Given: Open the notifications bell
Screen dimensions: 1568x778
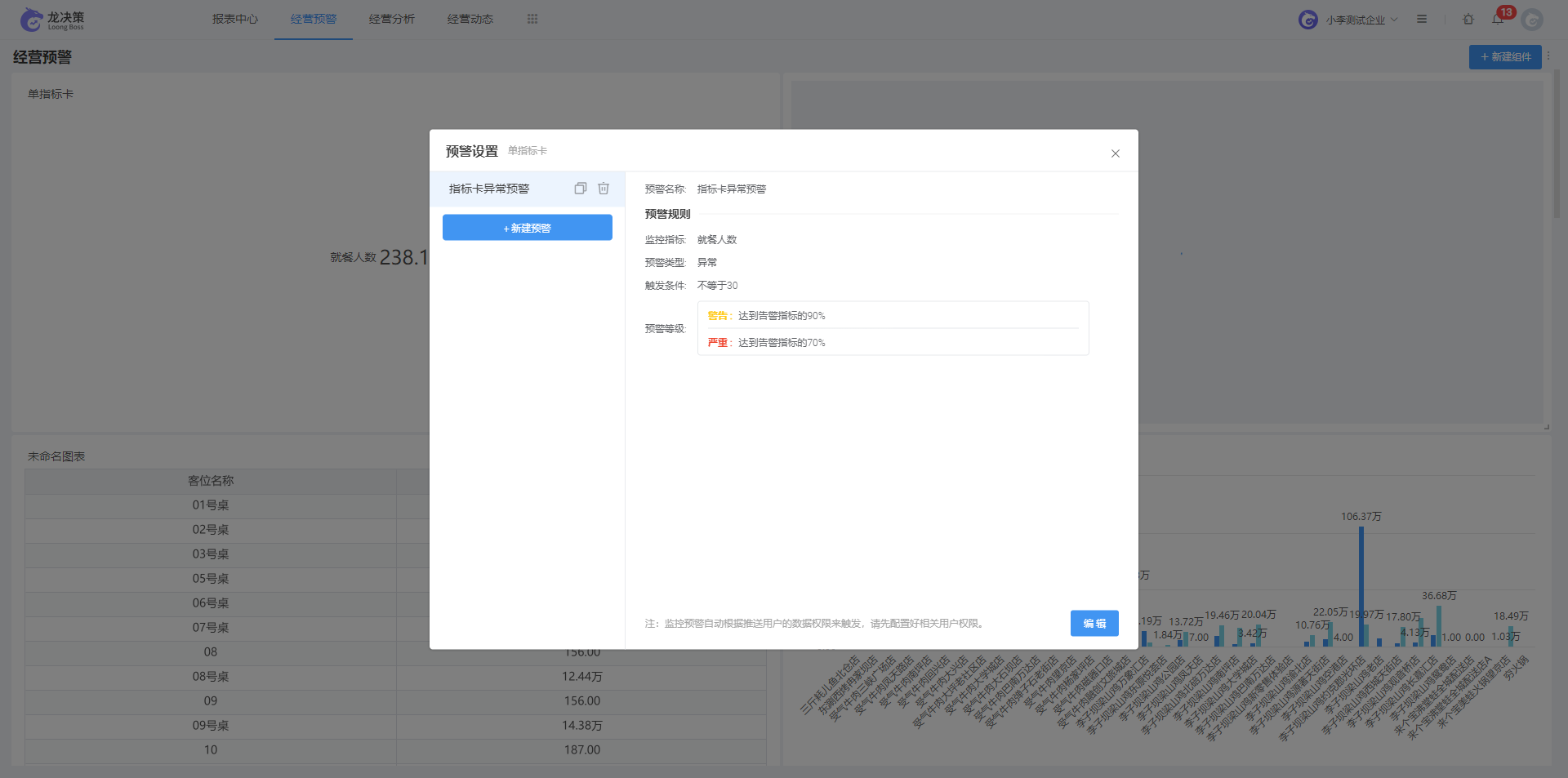Looking at the screenshot, I should (x=1498, y=19).
